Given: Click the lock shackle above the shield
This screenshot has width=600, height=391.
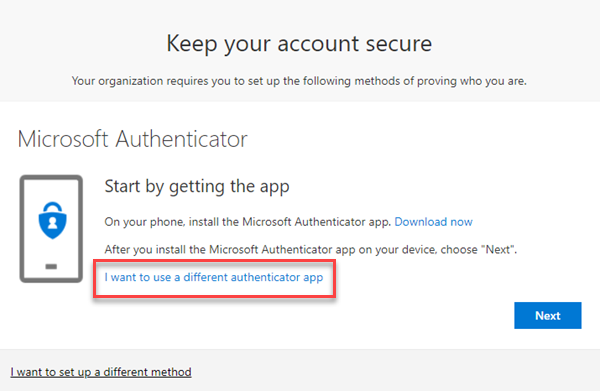Looking at the screenshot, I should pos(52,208).
